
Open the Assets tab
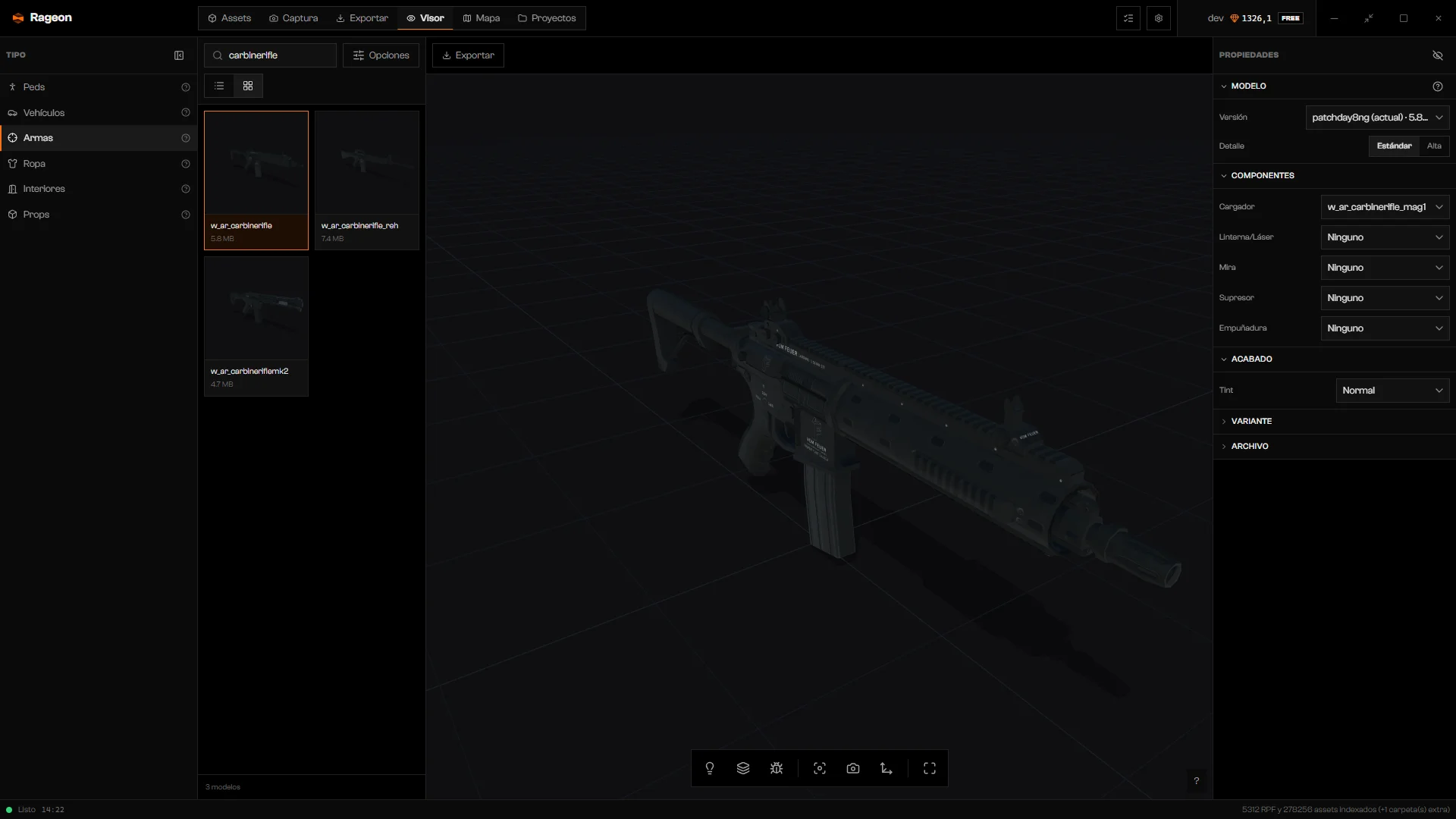(x=229, y=18)
